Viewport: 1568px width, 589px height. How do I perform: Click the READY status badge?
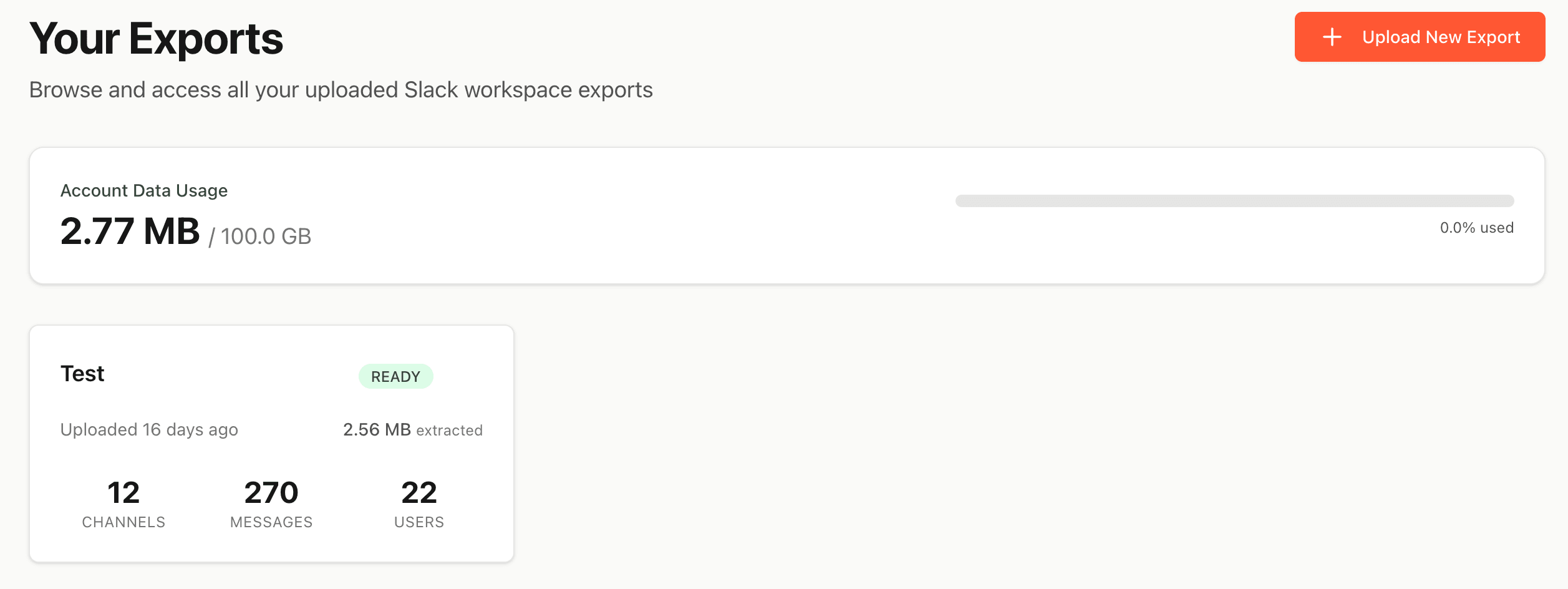click(x=395, y=376)
